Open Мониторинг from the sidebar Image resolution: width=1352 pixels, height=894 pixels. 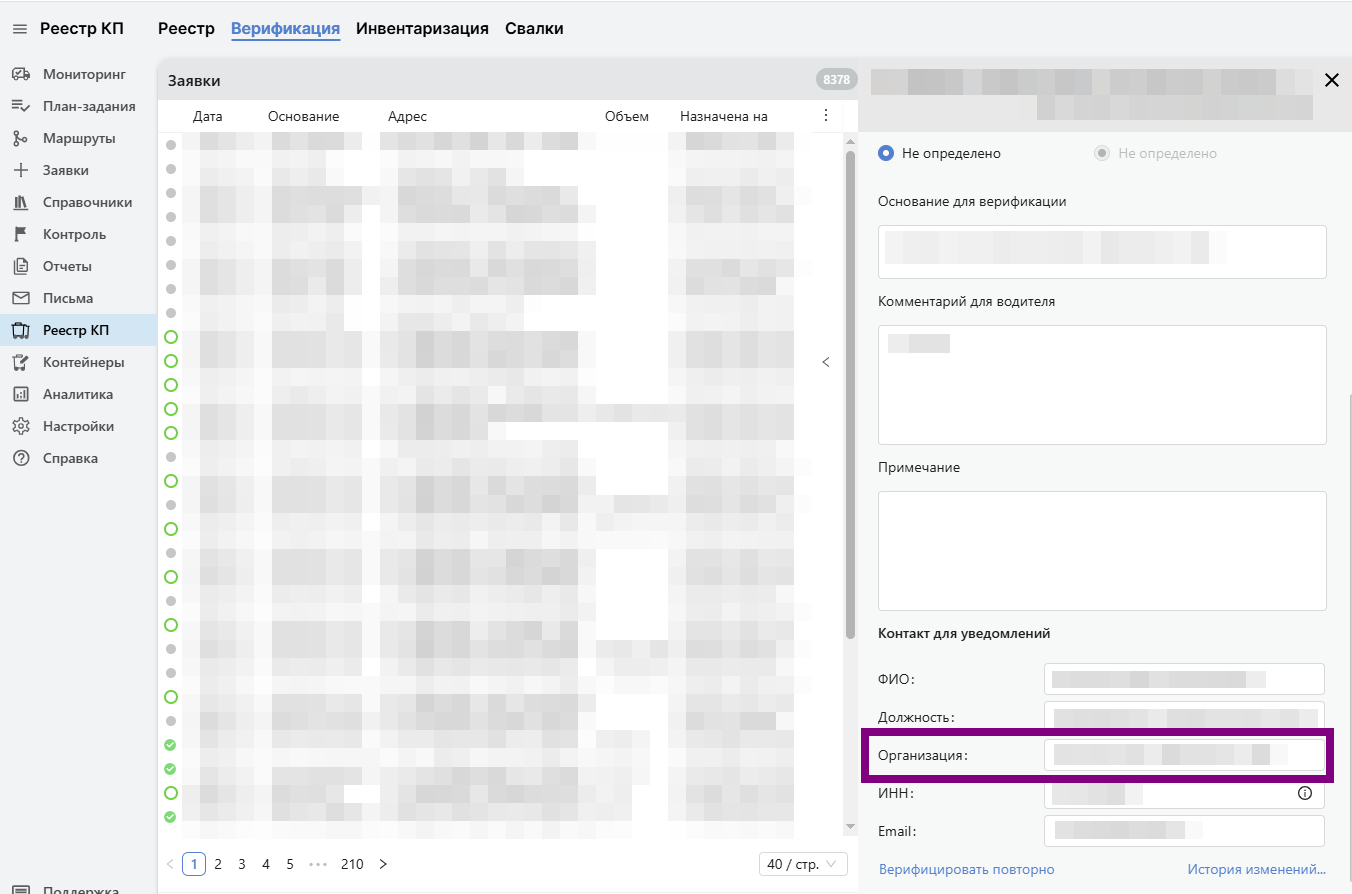(84, 74)
